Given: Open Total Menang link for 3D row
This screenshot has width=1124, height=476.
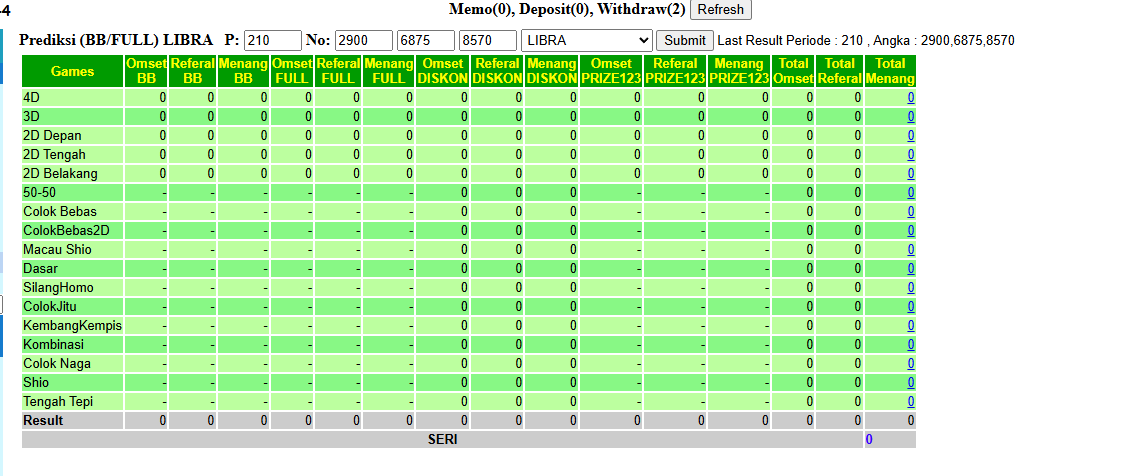Looking at the screenshot, I should point(910,116).
